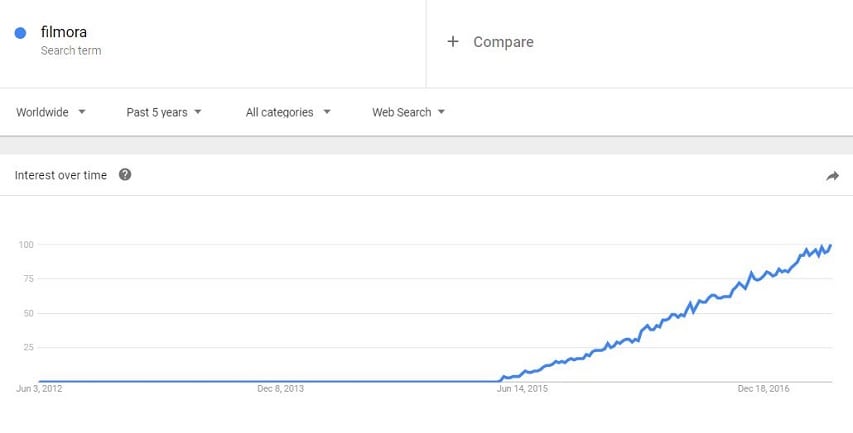Click the help icon beside Interest over time
The height and width of the screenshot is (433, 853).
point(125,175)
